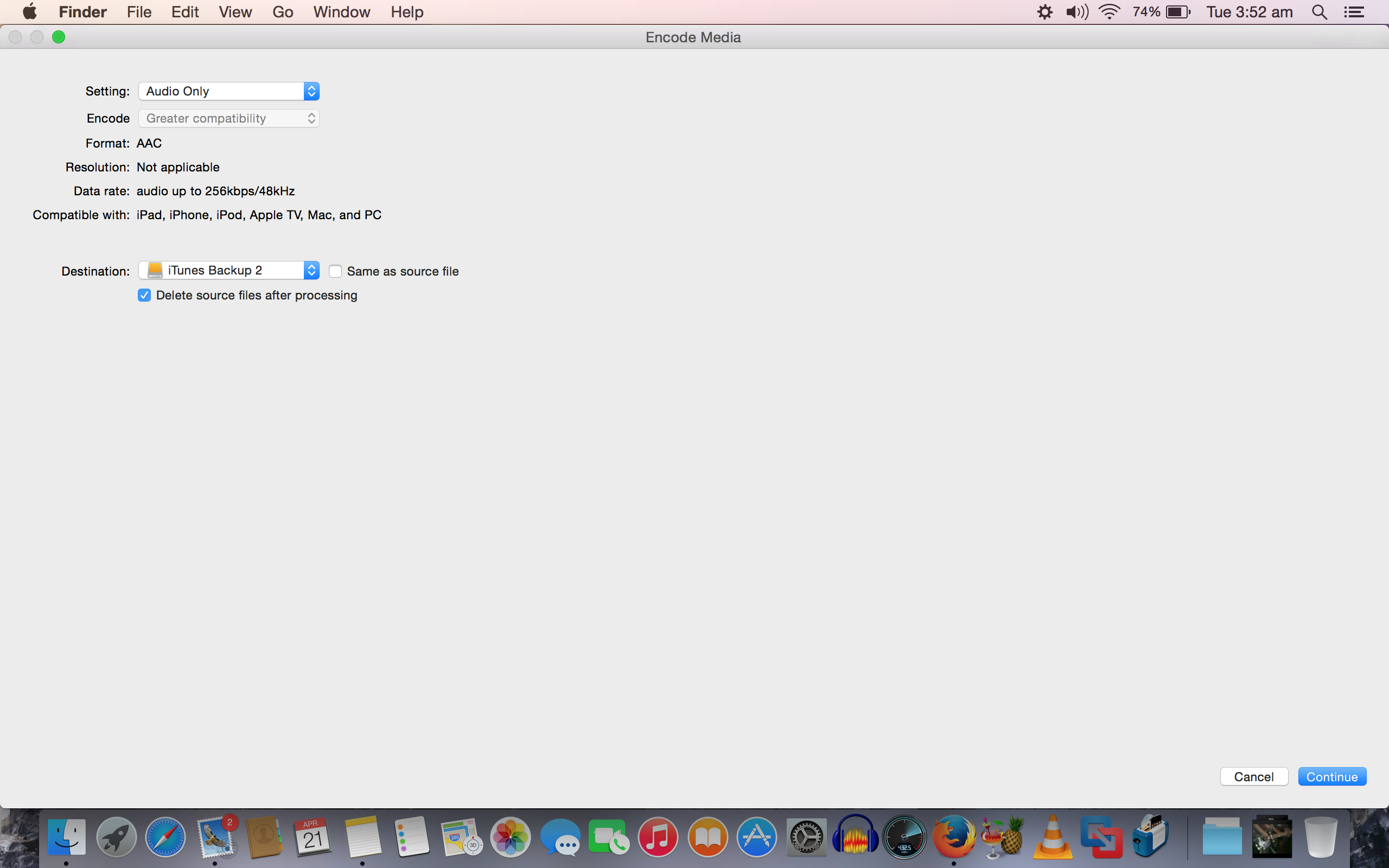Click the text audio up to 256kbps/48kHz
This screenshot has width=1389, height=868.
216,190
